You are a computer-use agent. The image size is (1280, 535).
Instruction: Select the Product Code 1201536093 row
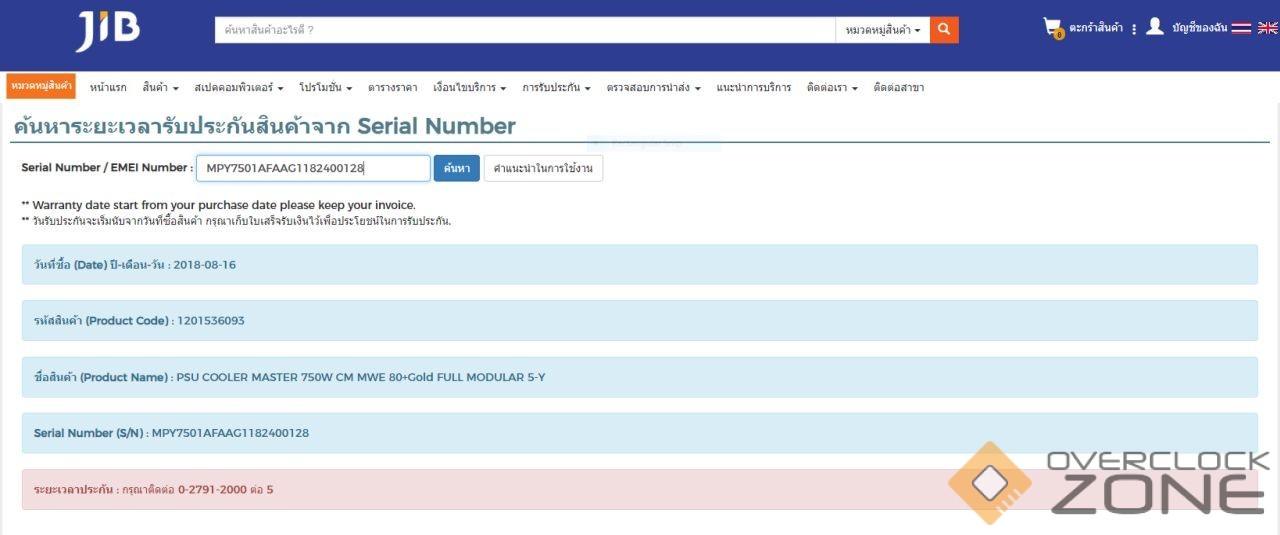point(640,321)
